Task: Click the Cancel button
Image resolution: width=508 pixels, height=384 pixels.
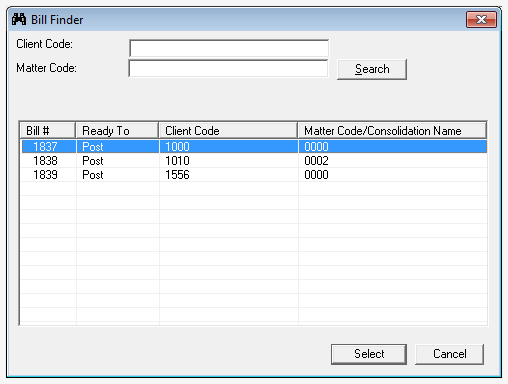Action: click(449, 354)
